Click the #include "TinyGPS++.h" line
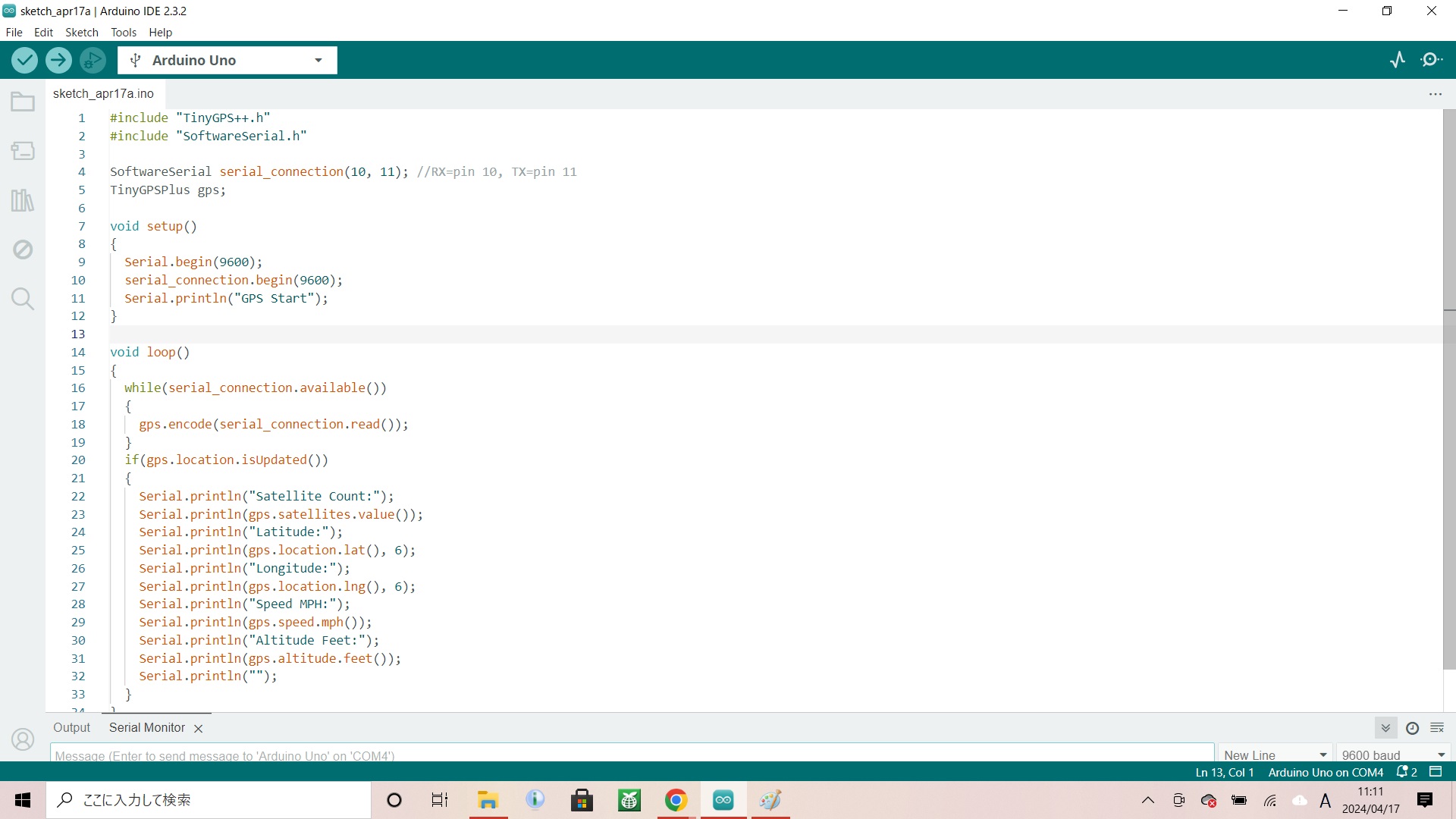Viewport: 1456px width, 819px height. tap(190, 118)
